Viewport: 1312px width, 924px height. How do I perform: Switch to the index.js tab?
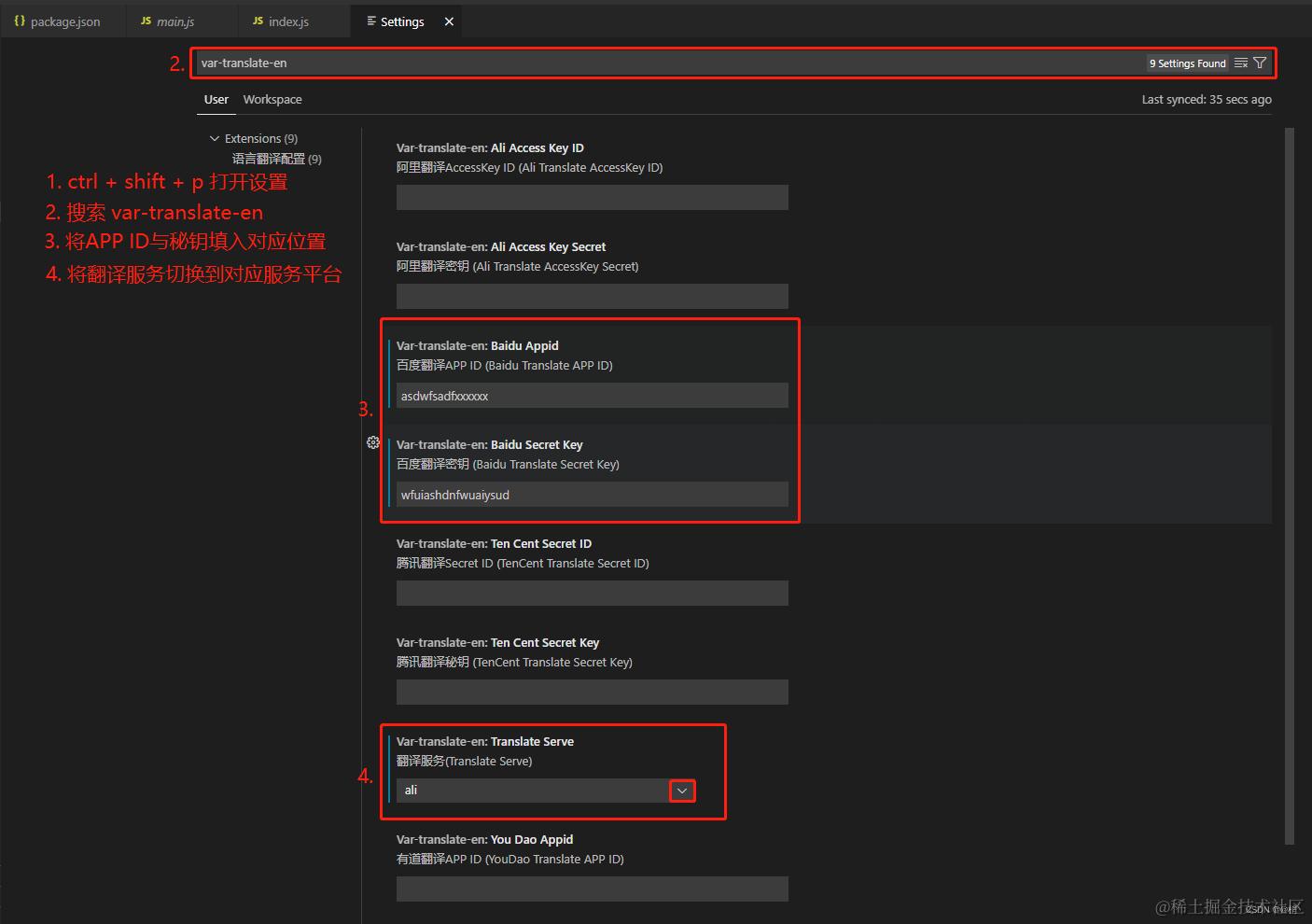(x=294, y=21)
